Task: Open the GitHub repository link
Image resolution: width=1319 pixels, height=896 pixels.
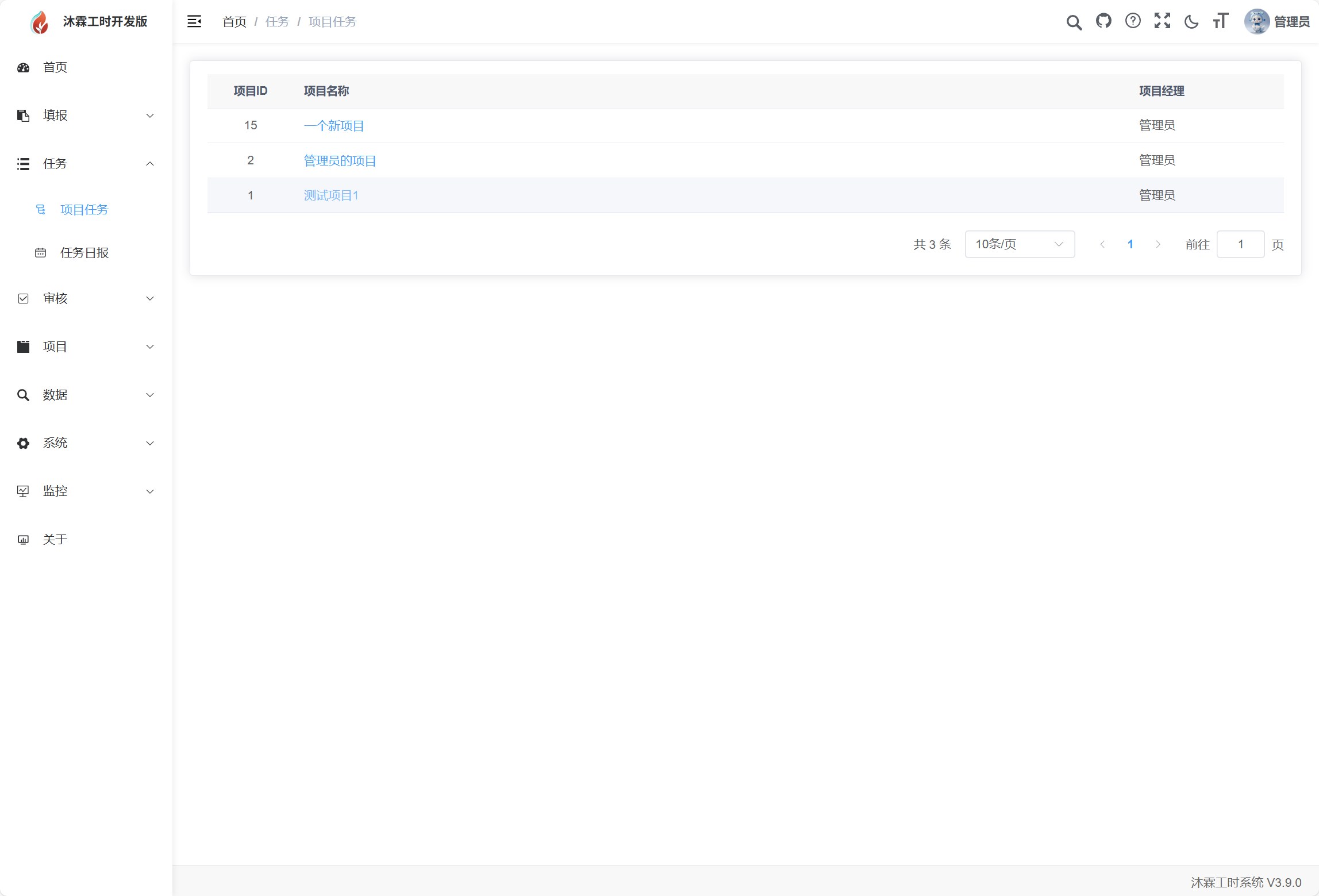Action: [x=1103, y=21]
